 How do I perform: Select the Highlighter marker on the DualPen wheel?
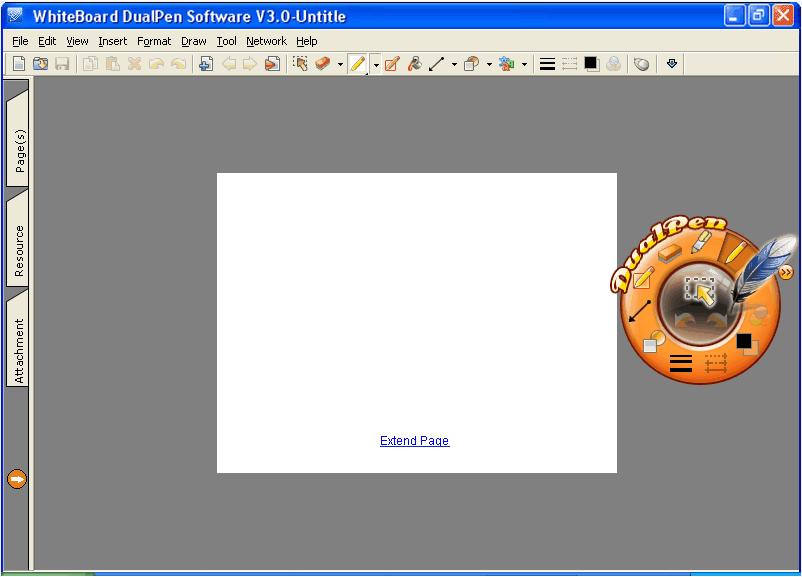(701, 241)
